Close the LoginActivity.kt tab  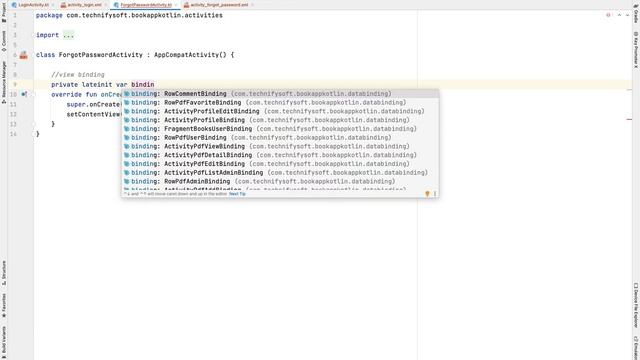point(53,5)
